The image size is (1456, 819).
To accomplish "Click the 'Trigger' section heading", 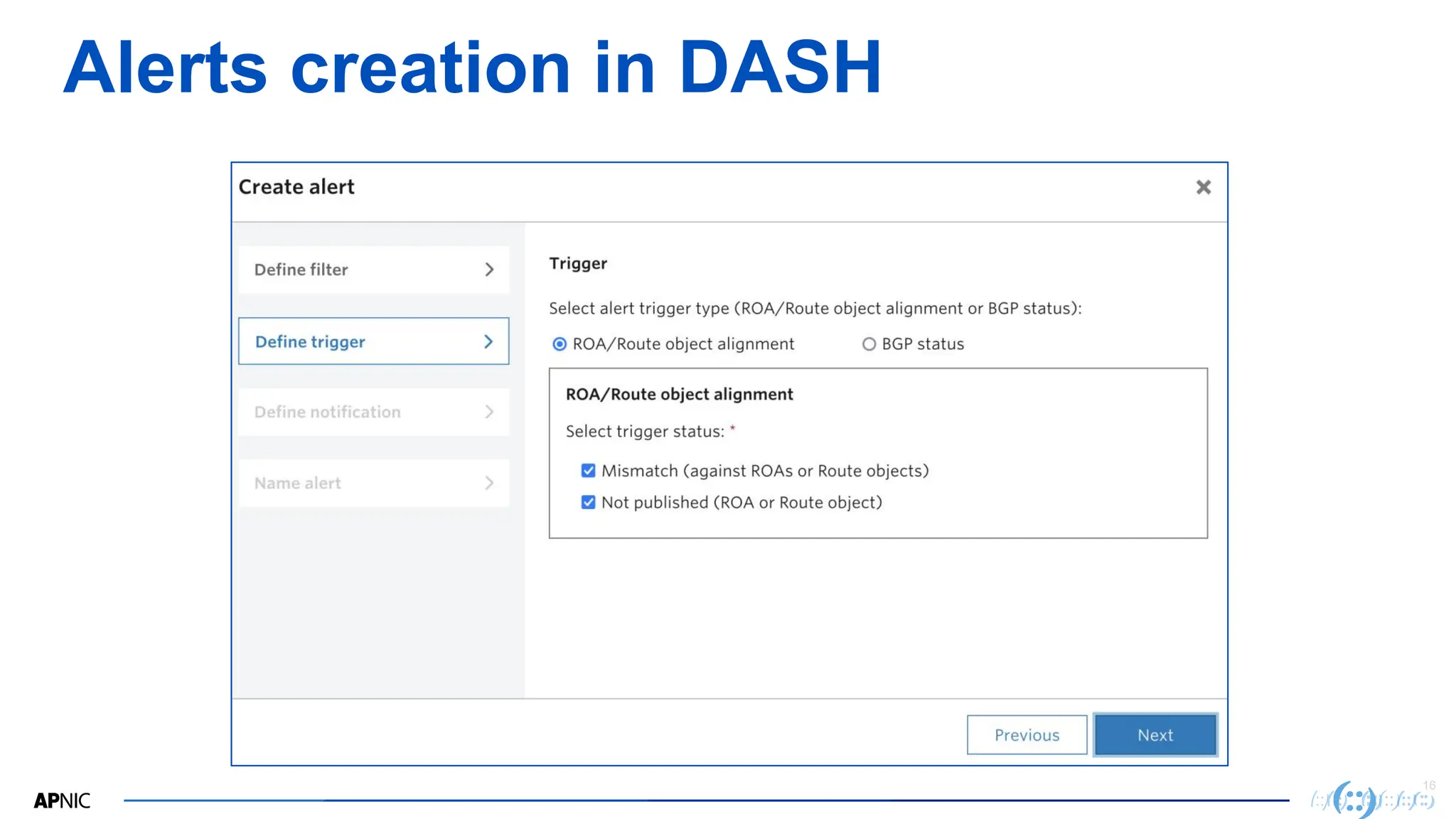I will pyautogui.click(x=578, y=264).
